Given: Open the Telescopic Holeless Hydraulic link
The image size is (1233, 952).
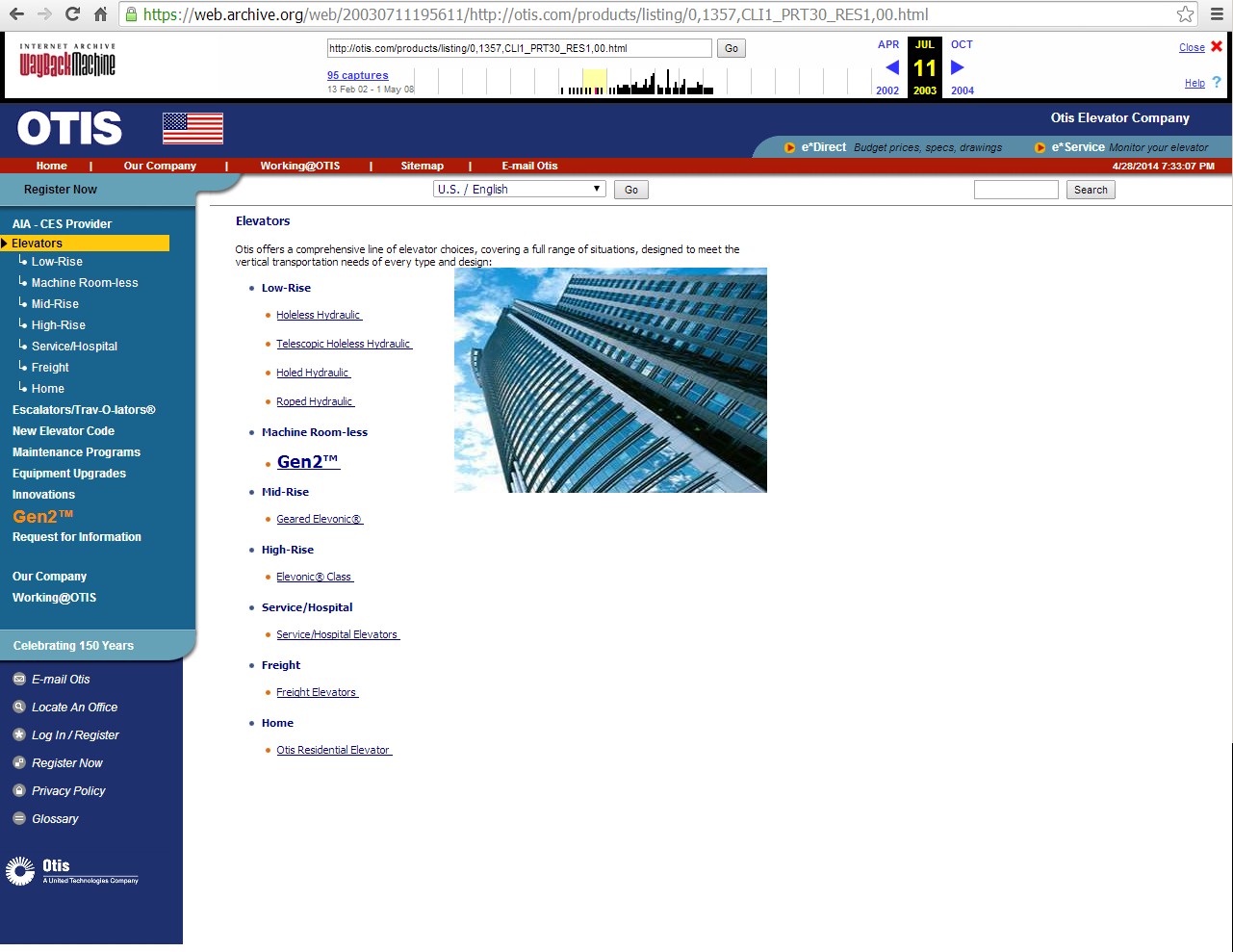Looking at the screenshot, I should click(x=344, y=344).
